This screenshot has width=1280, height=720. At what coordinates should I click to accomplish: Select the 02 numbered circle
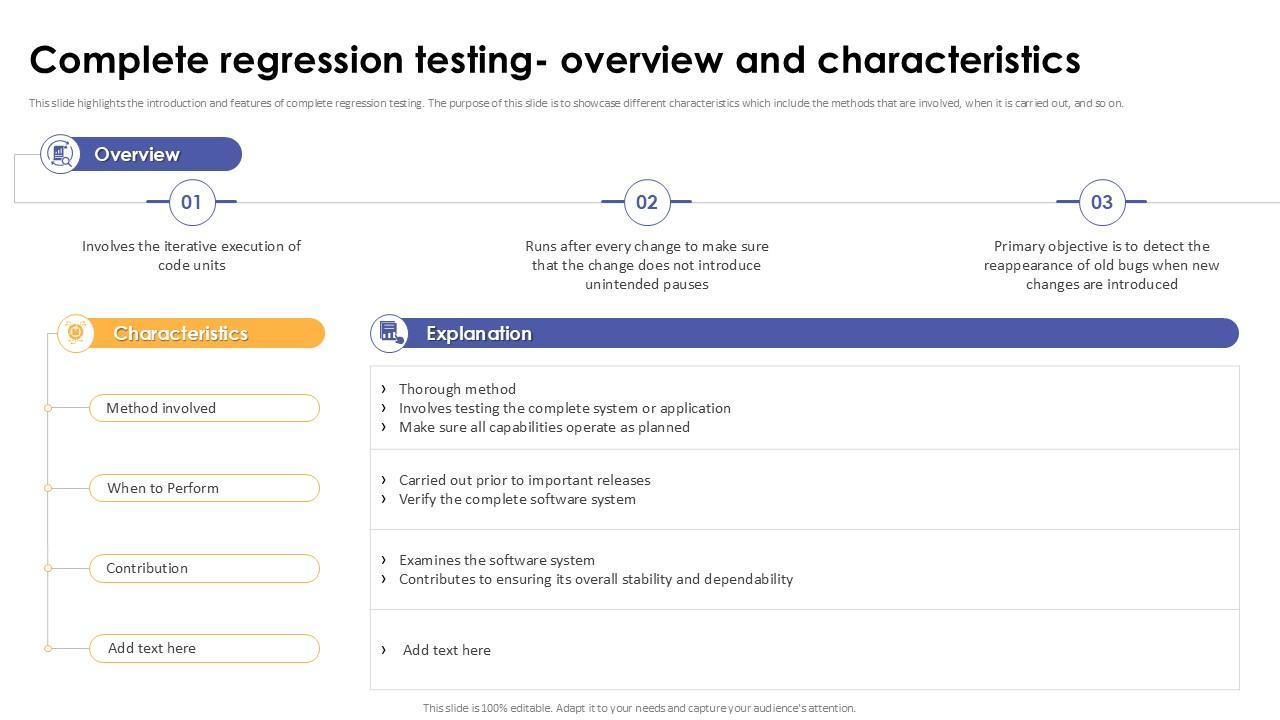tap(646, 202)
